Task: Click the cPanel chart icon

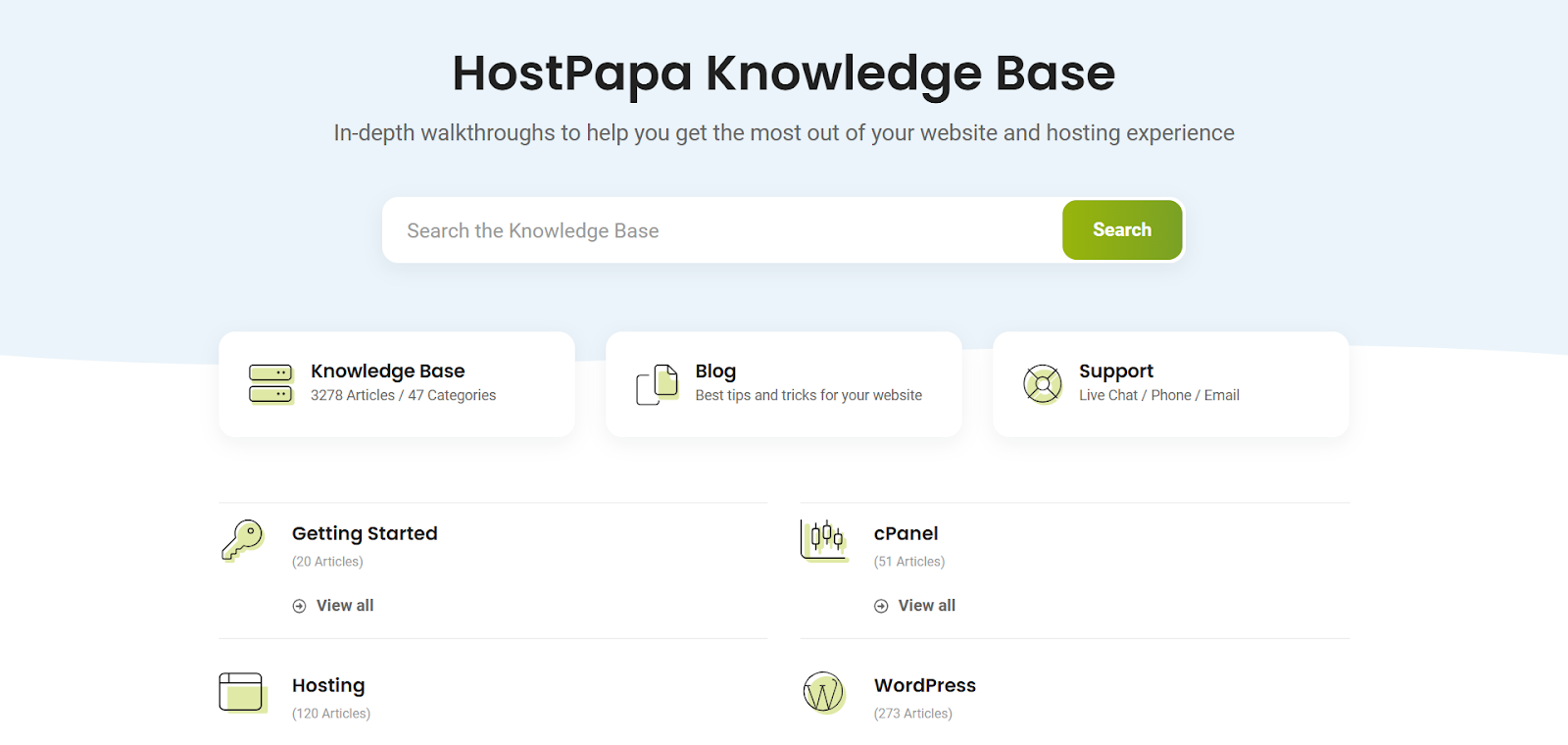Action: click(x=823, y=540)
